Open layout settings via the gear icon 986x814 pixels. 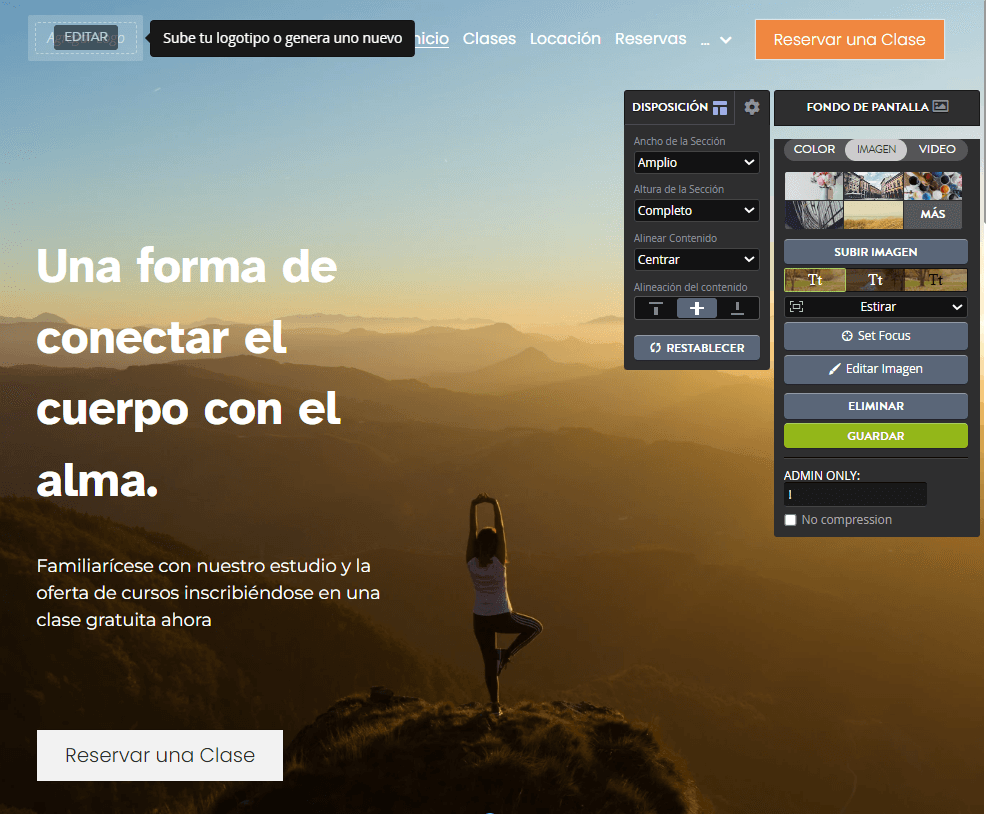click(751, 107)
